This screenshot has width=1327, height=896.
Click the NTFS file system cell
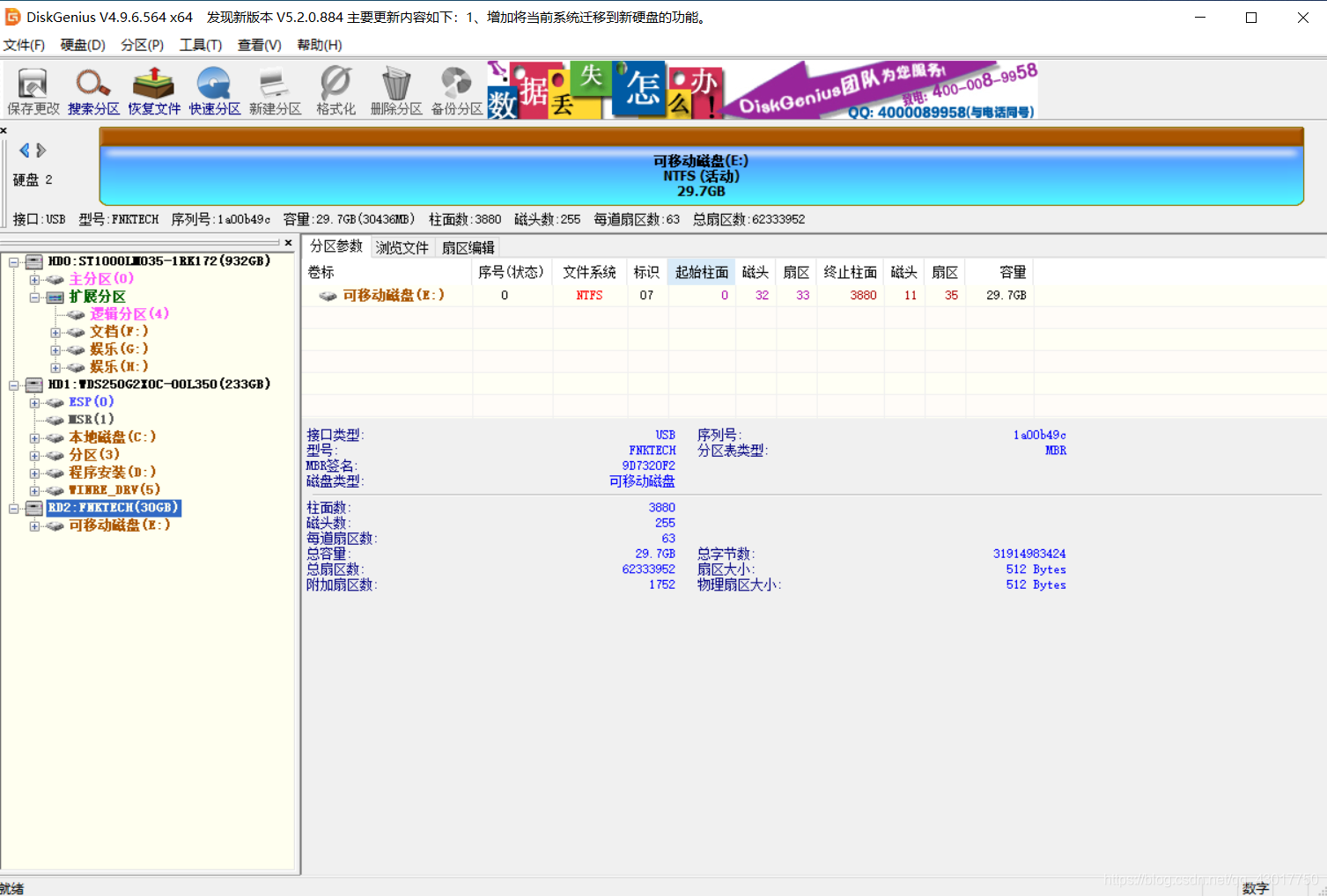[590, 296]
